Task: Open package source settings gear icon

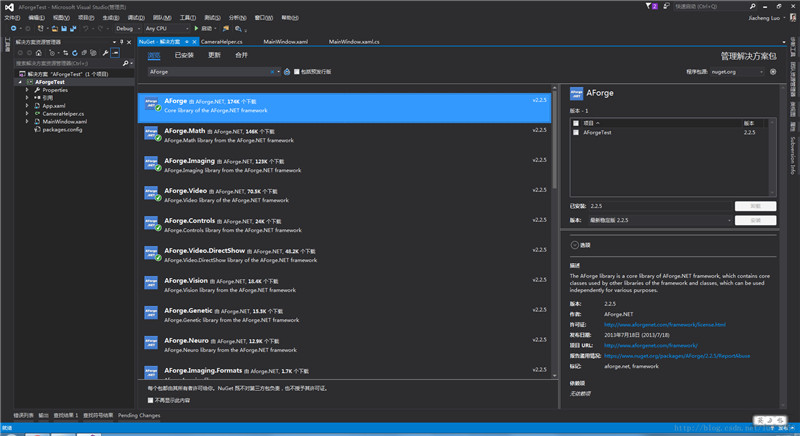Action: 773,72
